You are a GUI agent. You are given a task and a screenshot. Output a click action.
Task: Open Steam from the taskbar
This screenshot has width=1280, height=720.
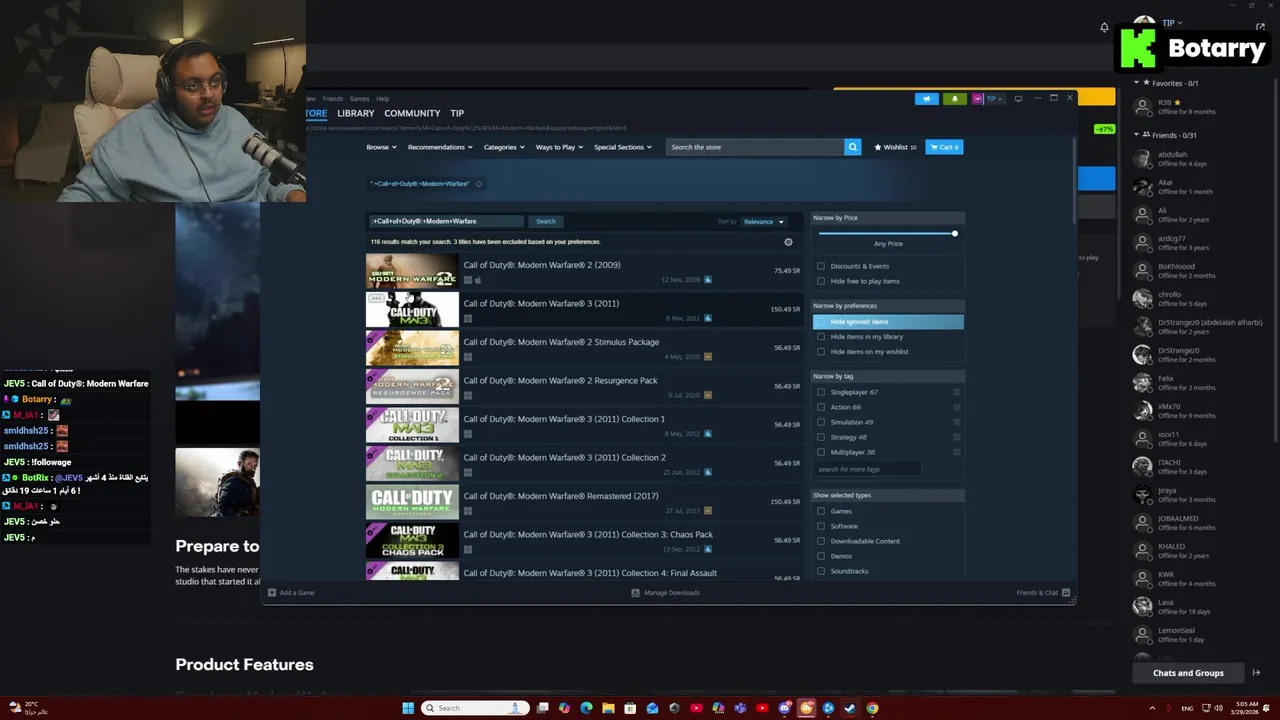pos(850,708)
